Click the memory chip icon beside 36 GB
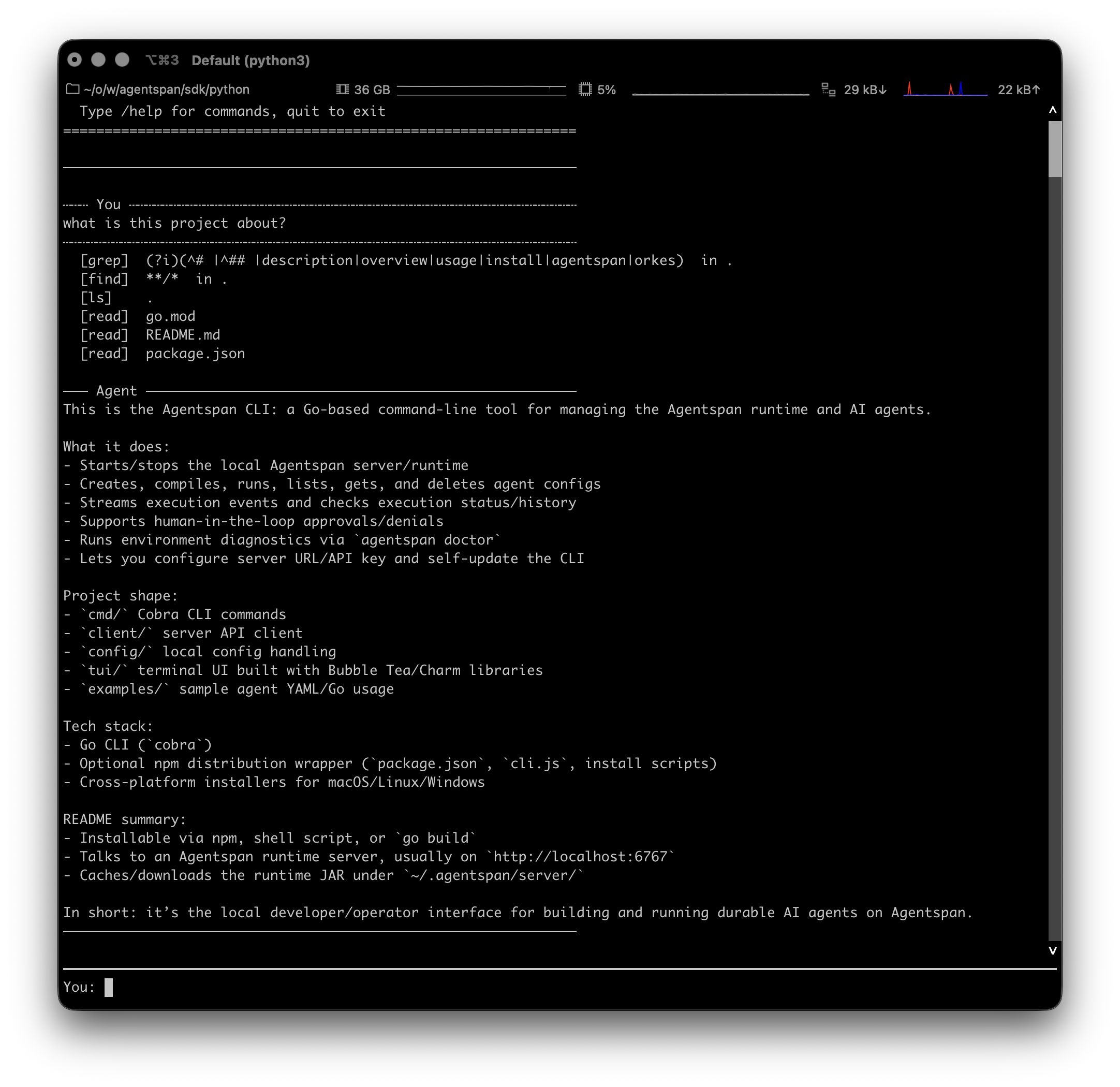 point(342,89)
